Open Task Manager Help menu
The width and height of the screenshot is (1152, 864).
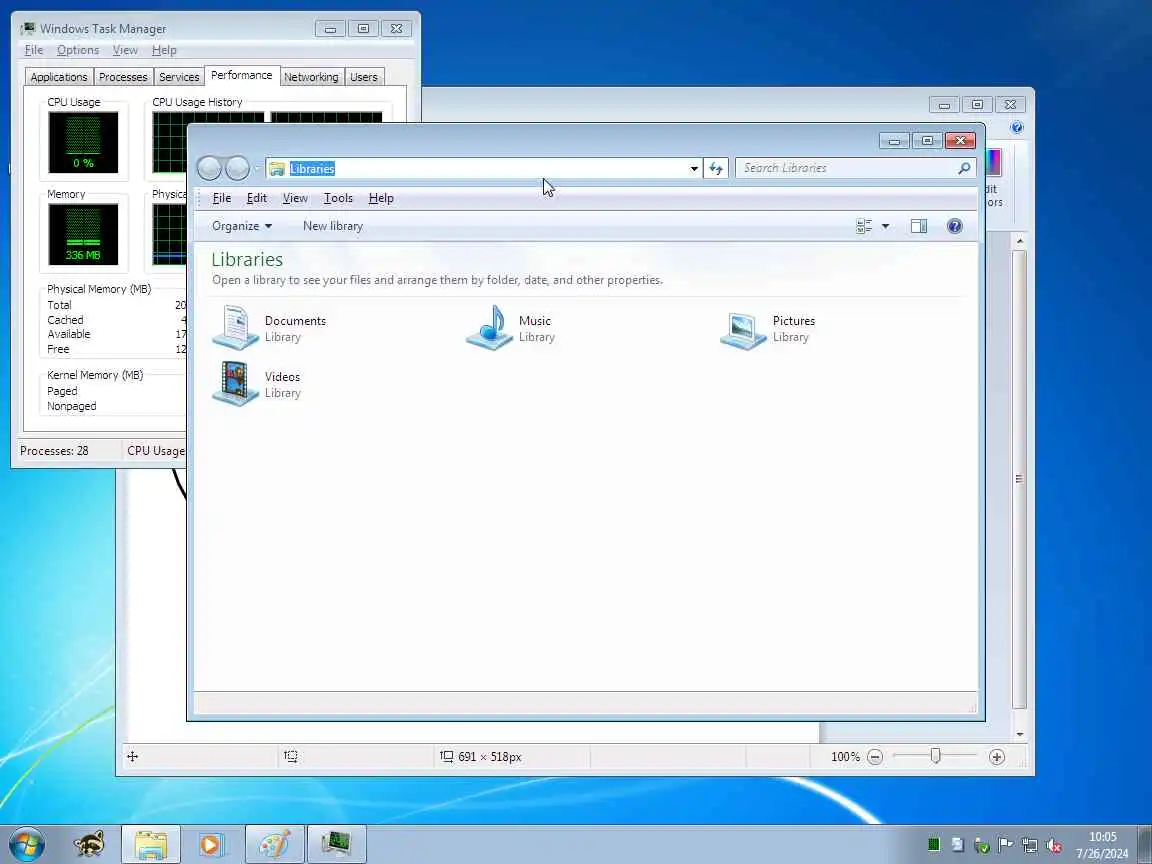[x=164, y=50]
